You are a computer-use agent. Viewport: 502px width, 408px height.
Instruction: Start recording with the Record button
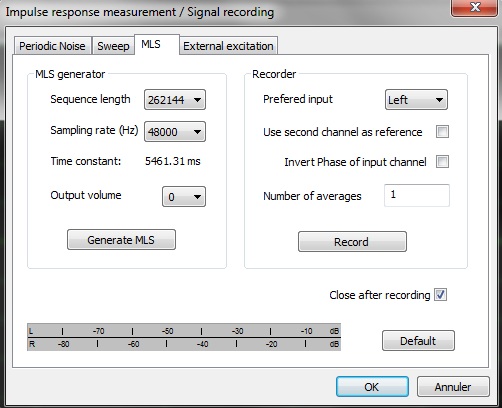point(352,241)
